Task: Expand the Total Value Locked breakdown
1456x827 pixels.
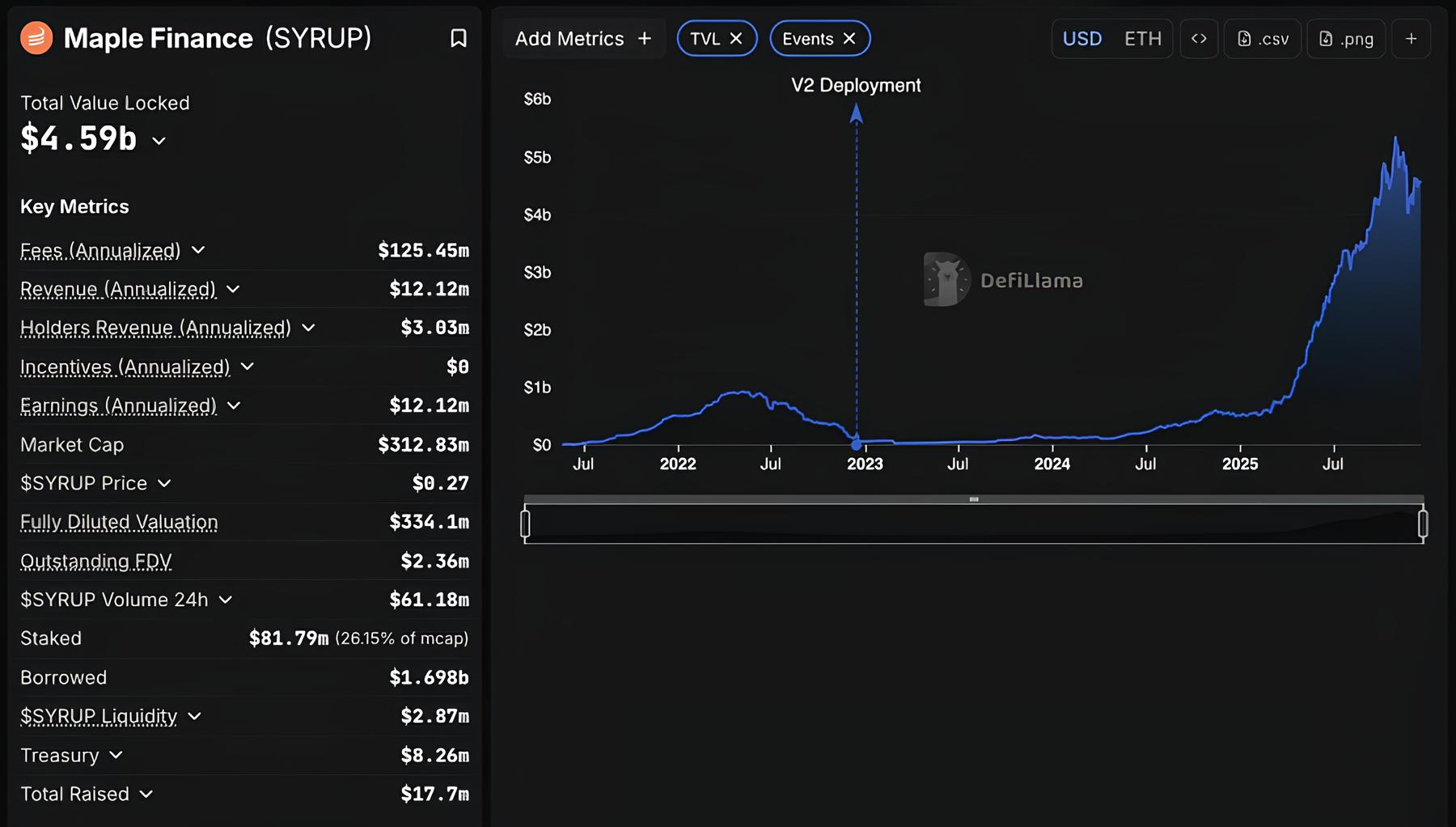Action: click(x=159, y=141)
